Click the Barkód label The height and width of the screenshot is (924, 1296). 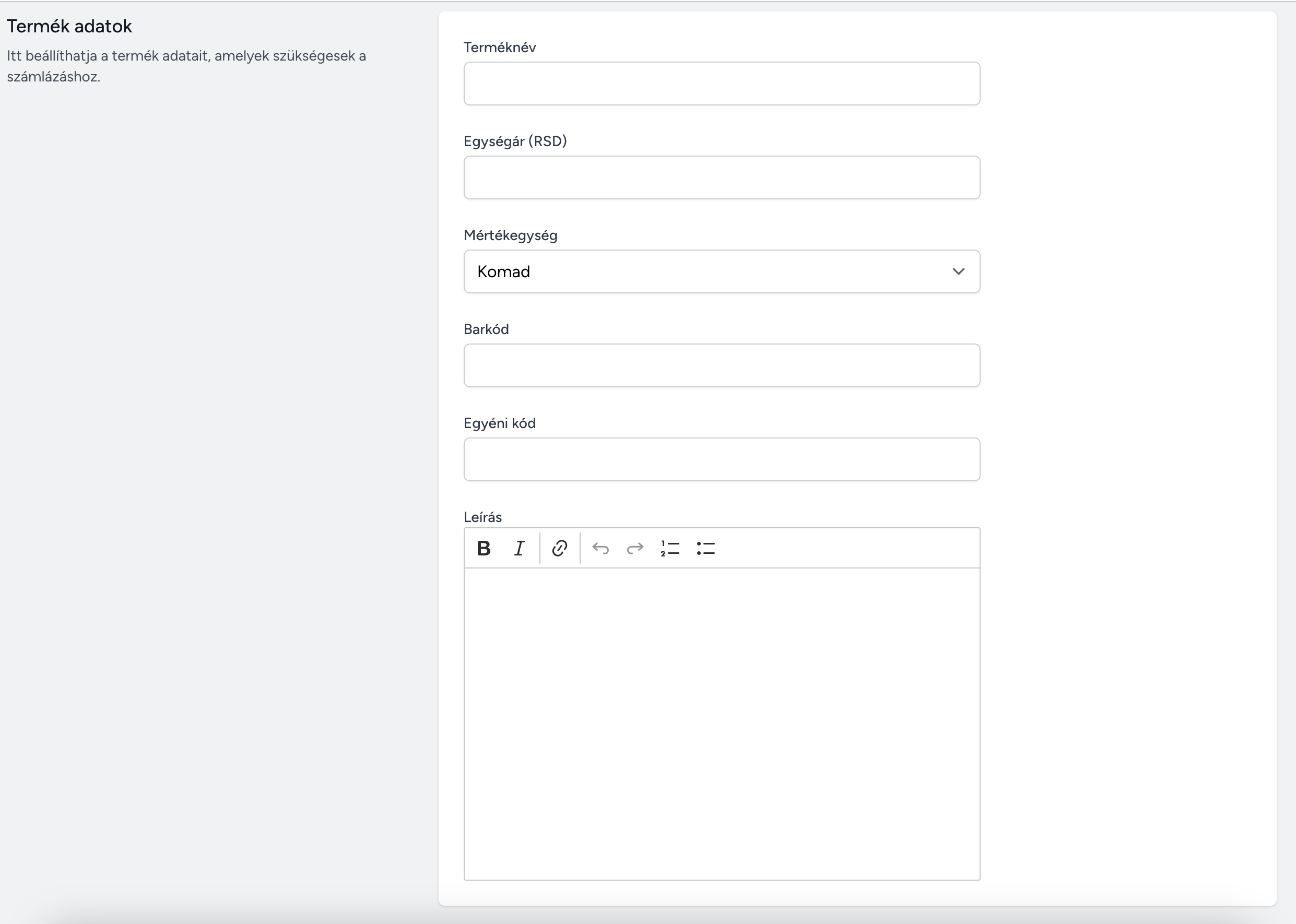click(486, 329)
